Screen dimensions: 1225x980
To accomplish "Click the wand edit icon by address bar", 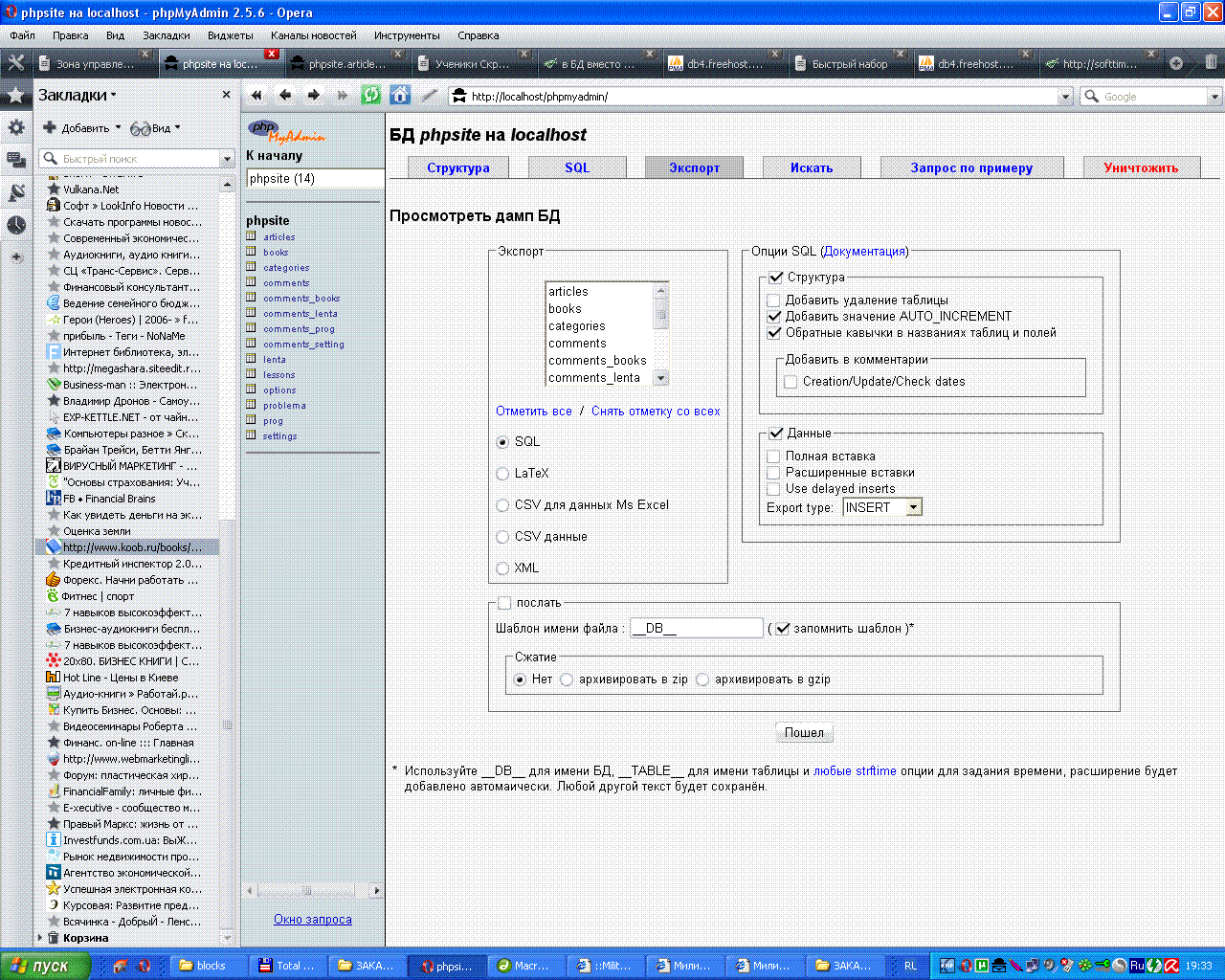I will coord(430,95).
